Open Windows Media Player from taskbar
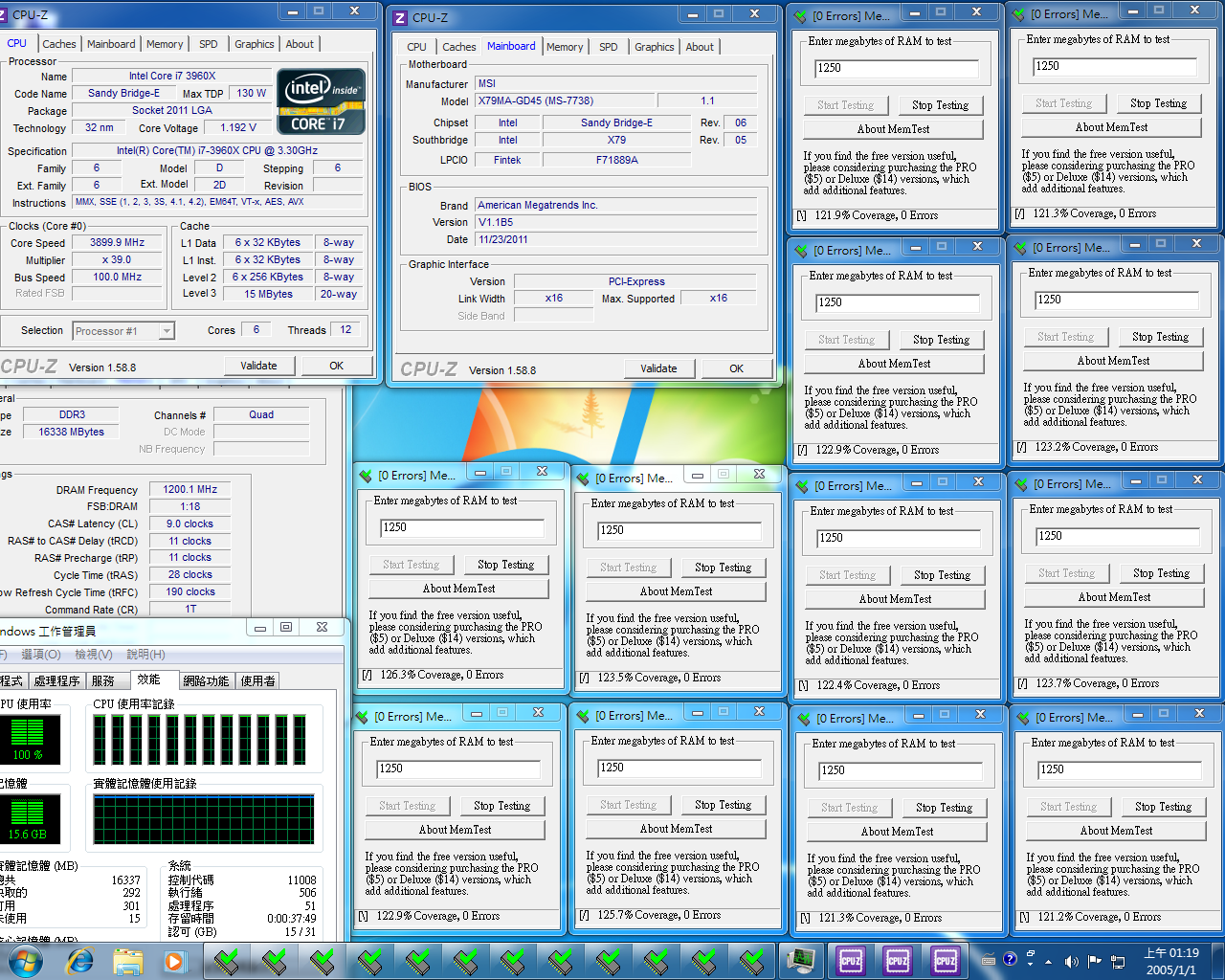The image size is (1225, 980). (174, 961)
